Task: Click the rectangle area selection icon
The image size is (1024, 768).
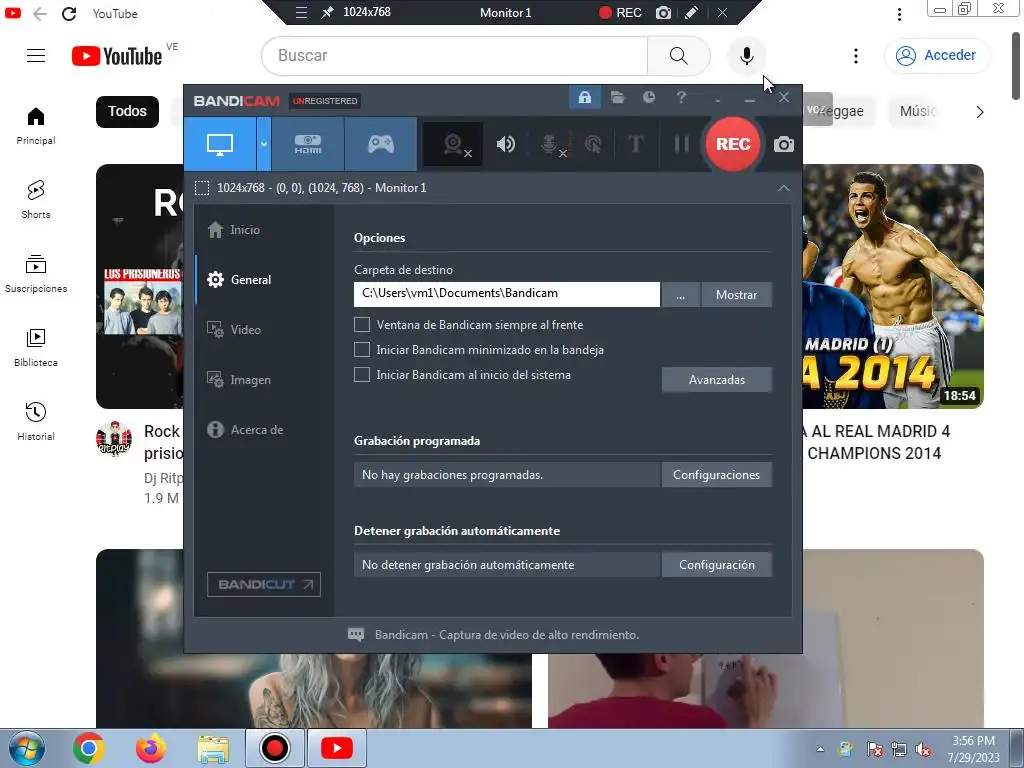Action: 202,188
